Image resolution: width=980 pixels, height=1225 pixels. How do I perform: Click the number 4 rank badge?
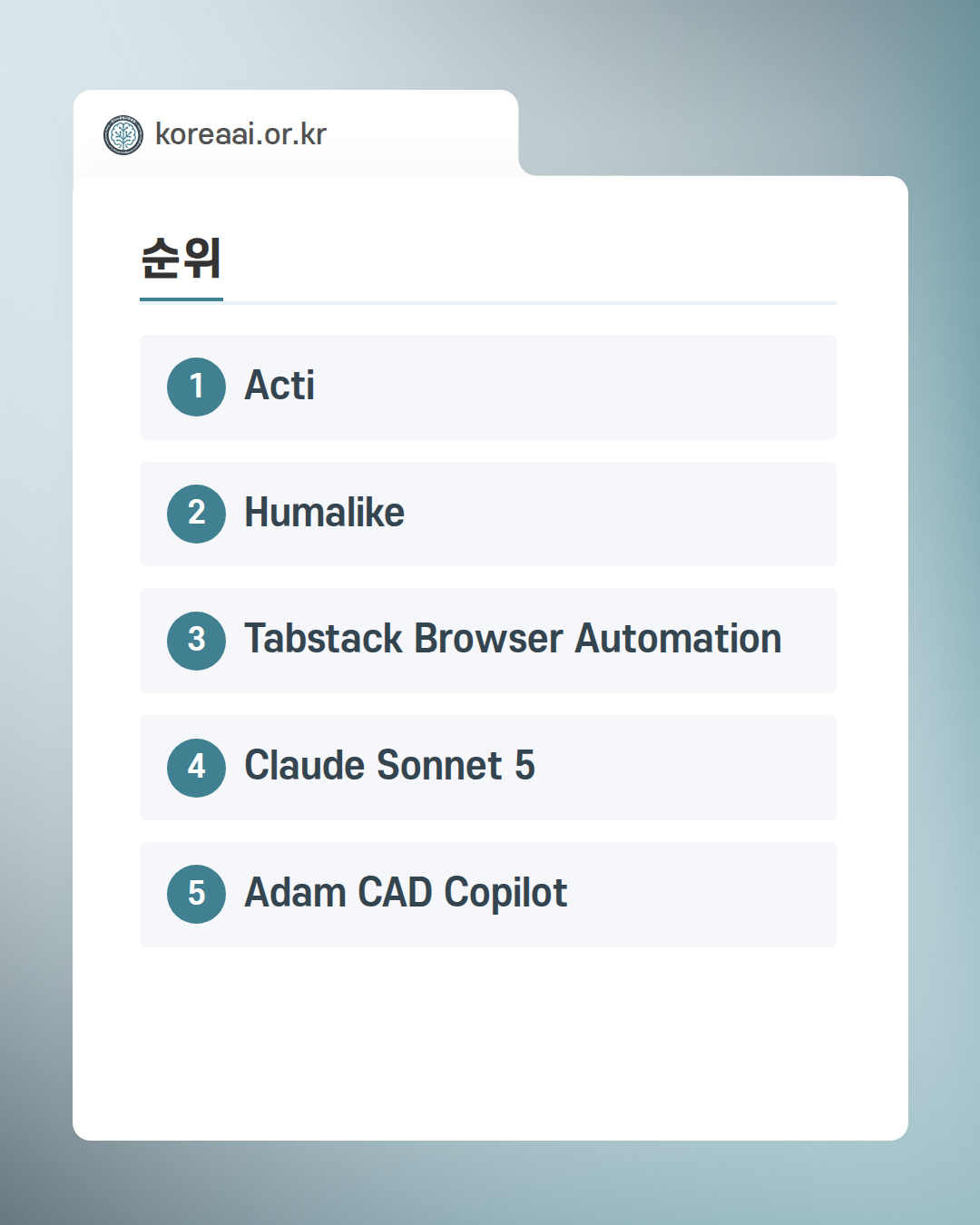tap(196, 768)
